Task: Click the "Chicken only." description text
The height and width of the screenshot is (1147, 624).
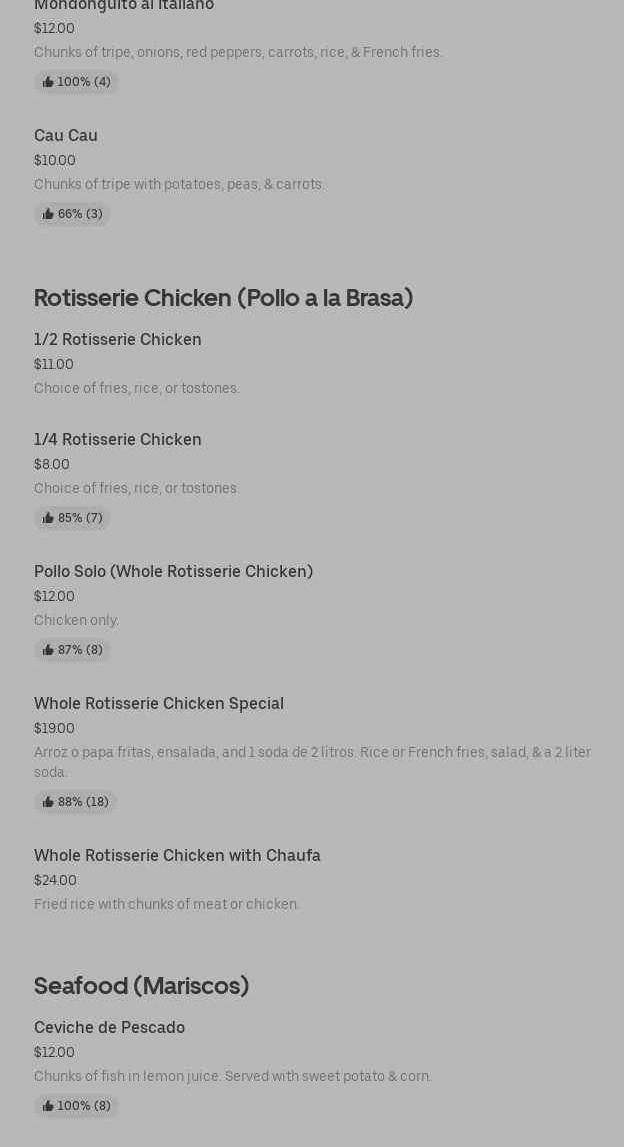Action: point(76,620)
